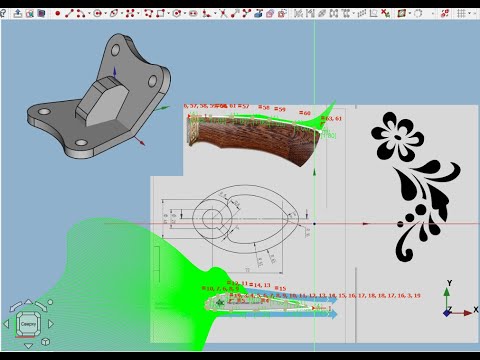Select the Create B-spline tool
This screenshot has width=480, height=360.
(130, 14)
